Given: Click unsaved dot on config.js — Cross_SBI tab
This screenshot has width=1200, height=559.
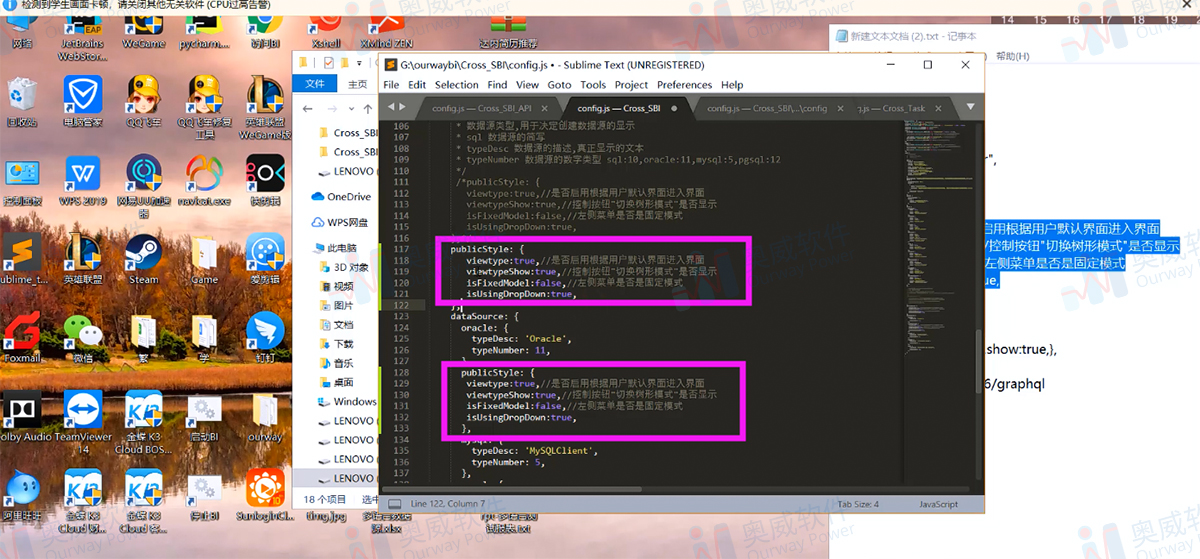Looking at the screenshot, I should 674,108.
